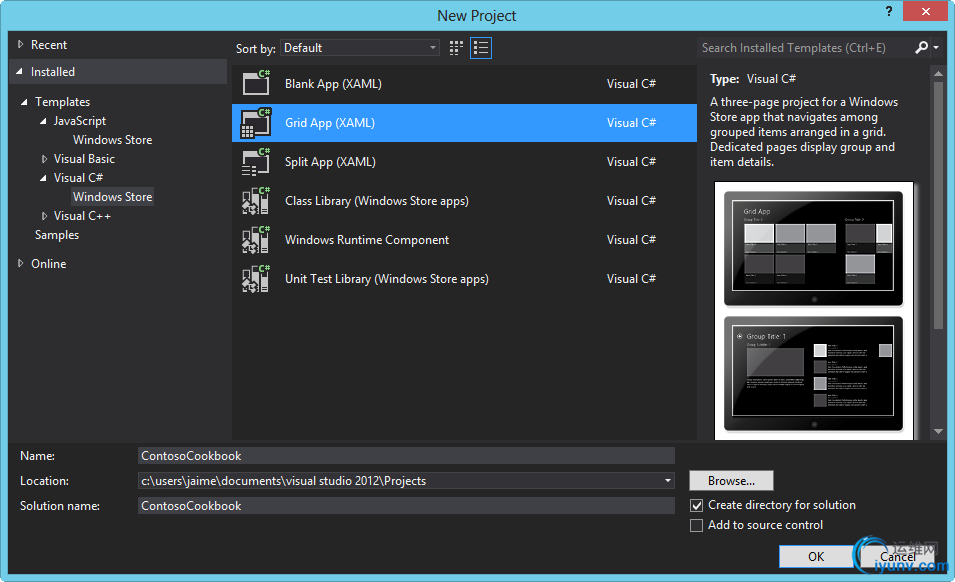955x582 pixels.
Task: Expand the Visual Basic tree node
Action: click(45, 159)
